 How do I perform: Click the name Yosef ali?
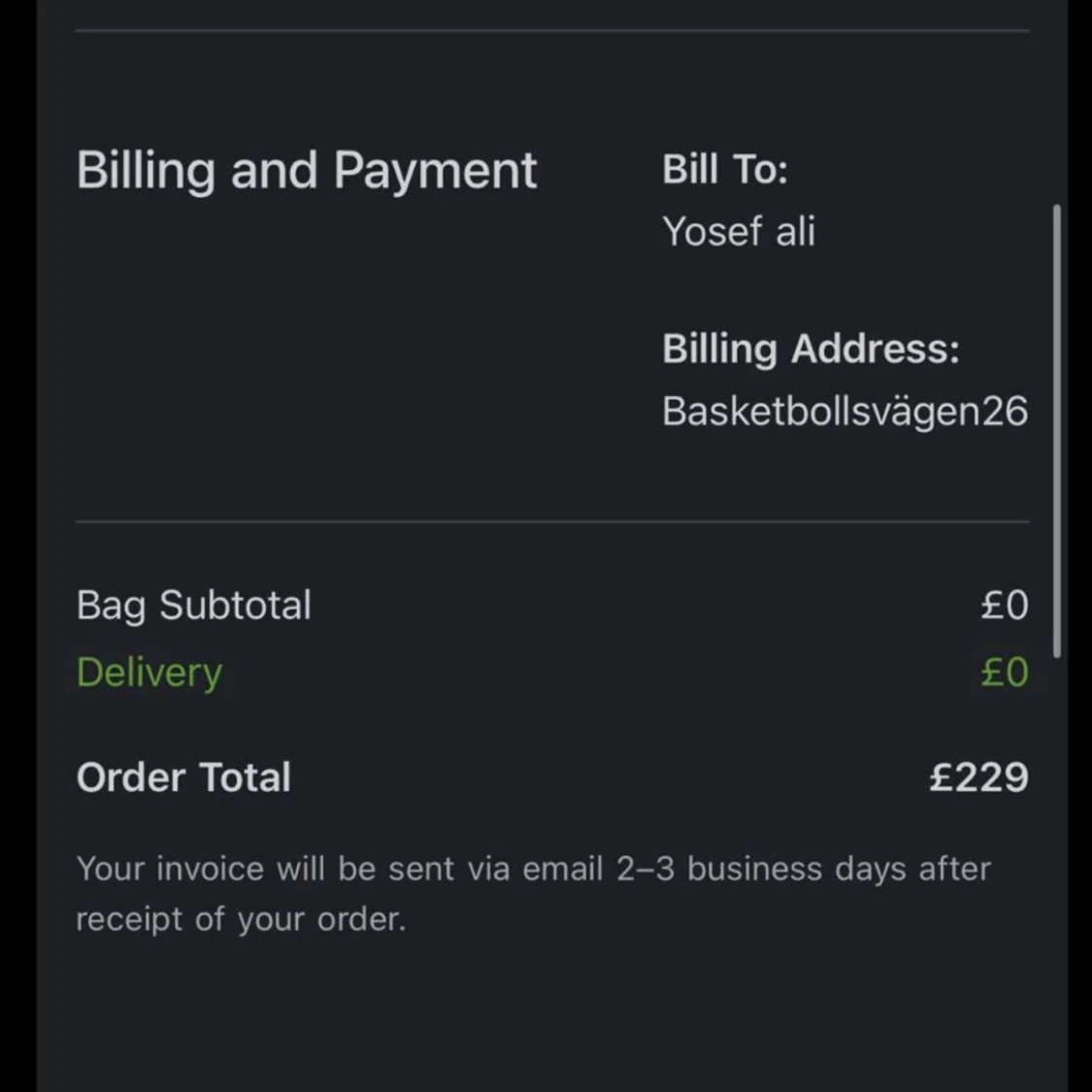(x=738, y=232)
